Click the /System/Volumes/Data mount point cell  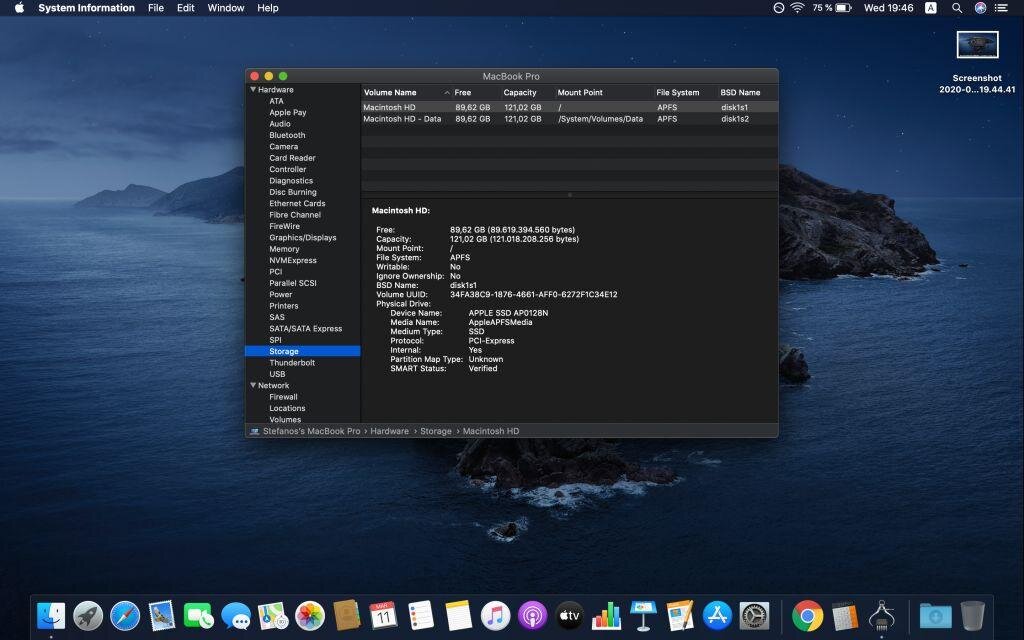click(x=600, y=119)
